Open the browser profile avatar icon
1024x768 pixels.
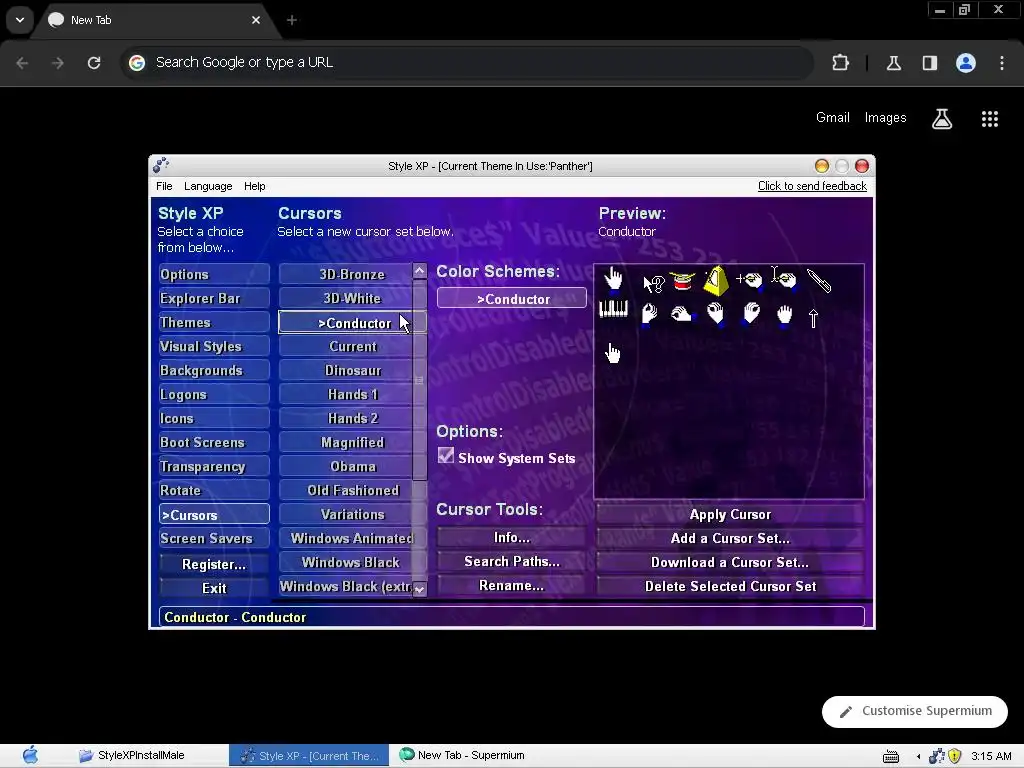point(966,63)
